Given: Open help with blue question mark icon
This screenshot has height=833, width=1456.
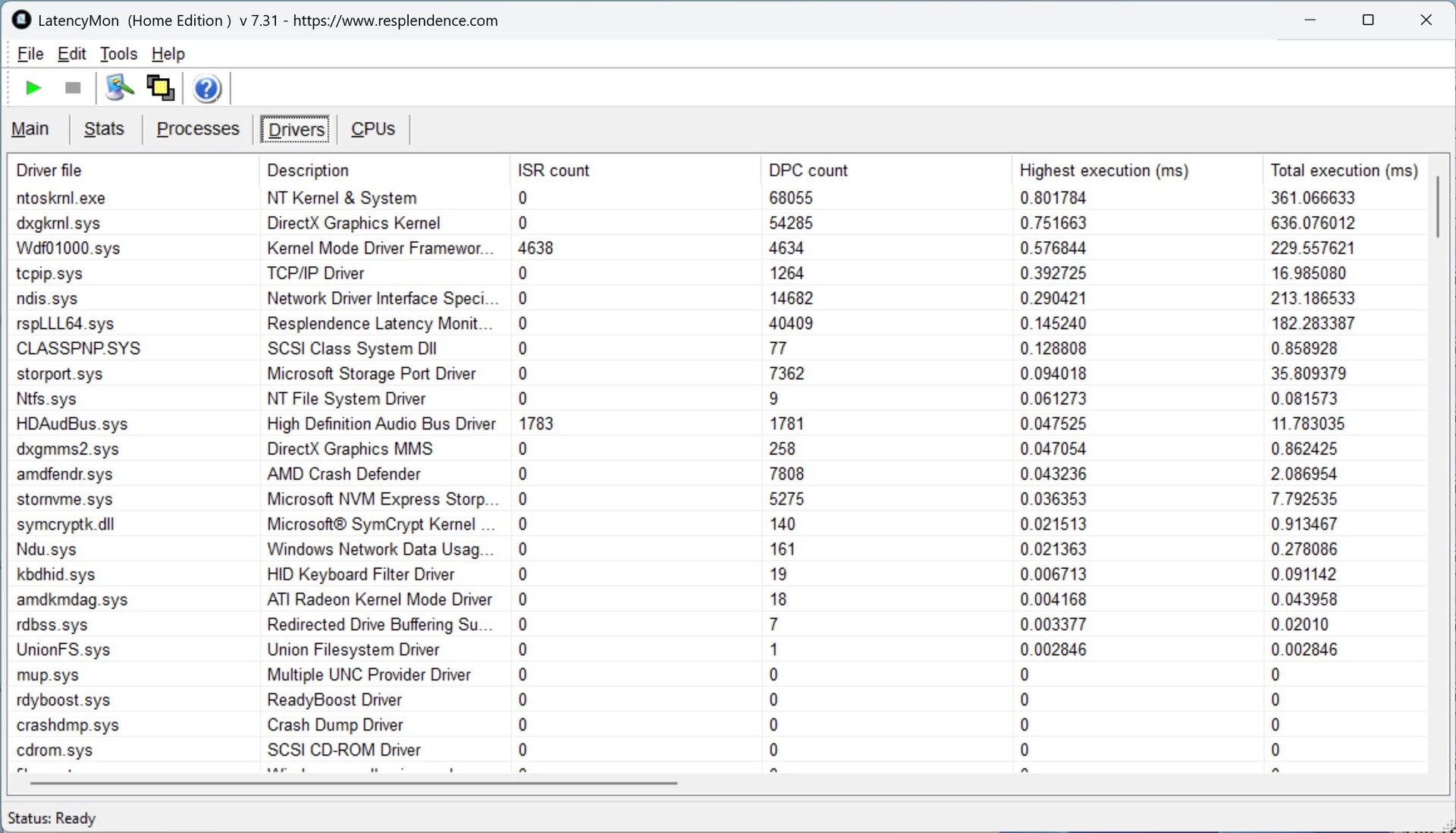Looking at the screenshot, I should [x=206, y=89].
